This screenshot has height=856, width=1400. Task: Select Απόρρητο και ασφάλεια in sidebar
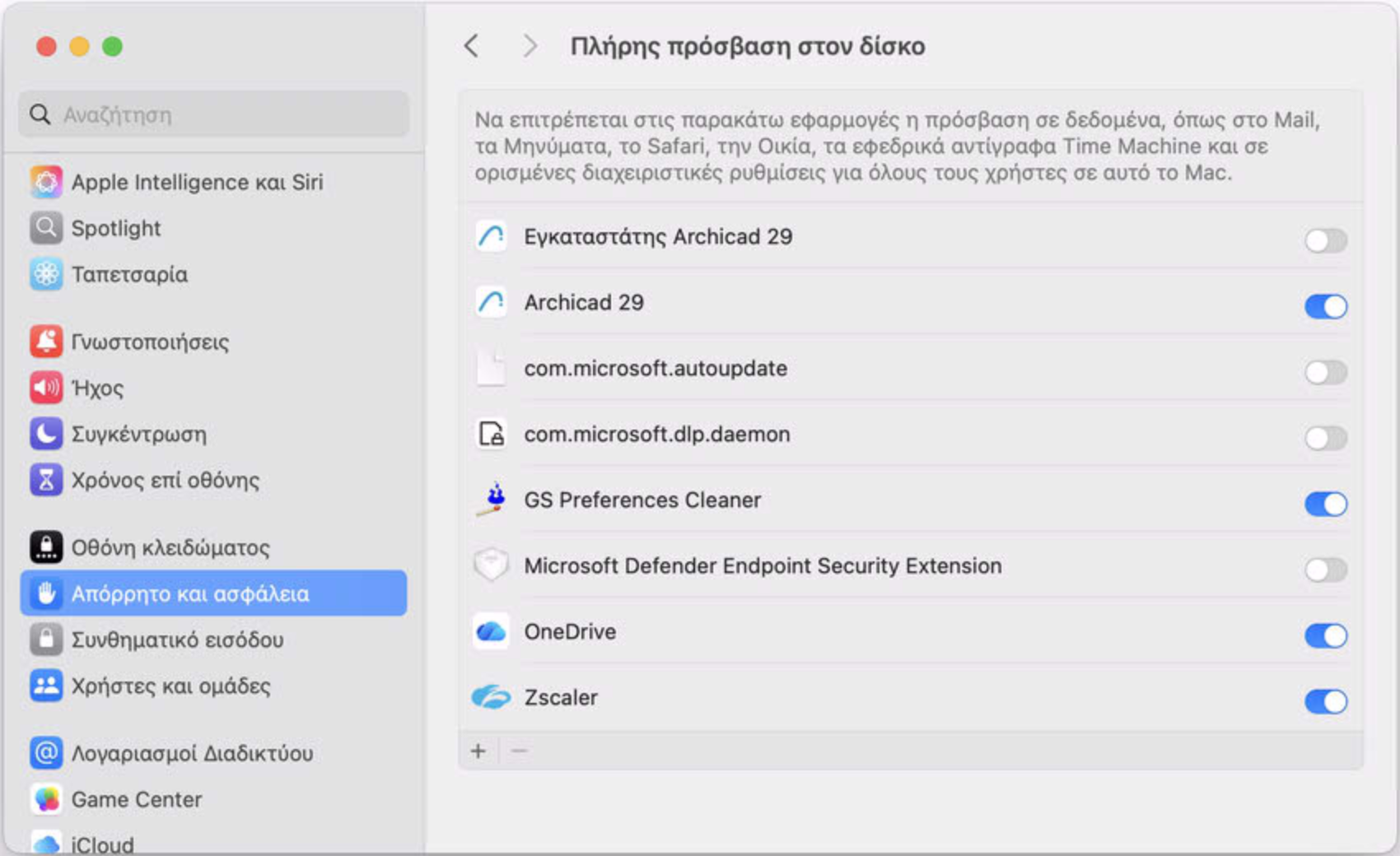click(x=213, y=593)
